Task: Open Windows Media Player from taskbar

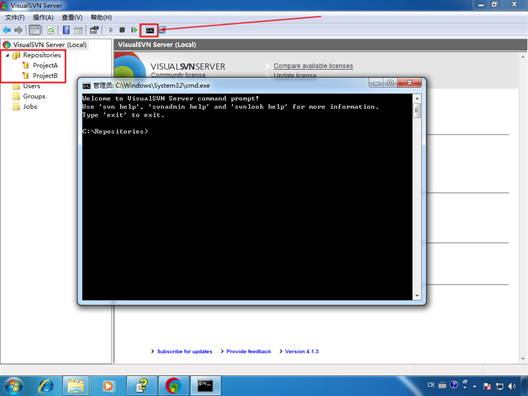Action: point(108,386)
